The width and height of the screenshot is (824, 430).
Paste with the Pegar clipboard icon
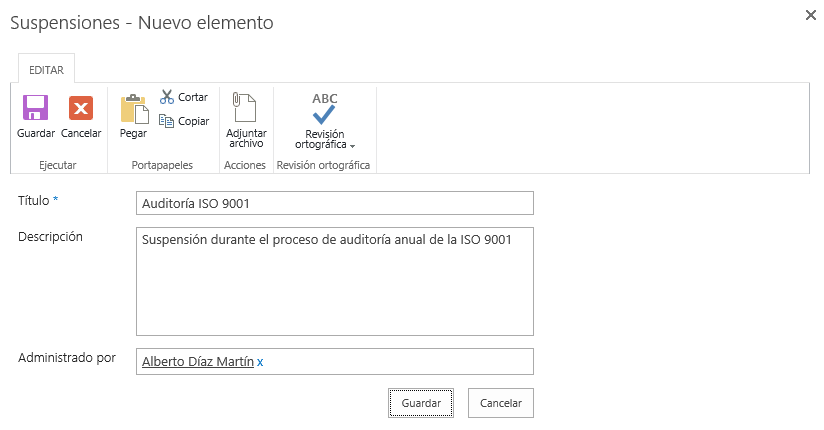[133, 108]
